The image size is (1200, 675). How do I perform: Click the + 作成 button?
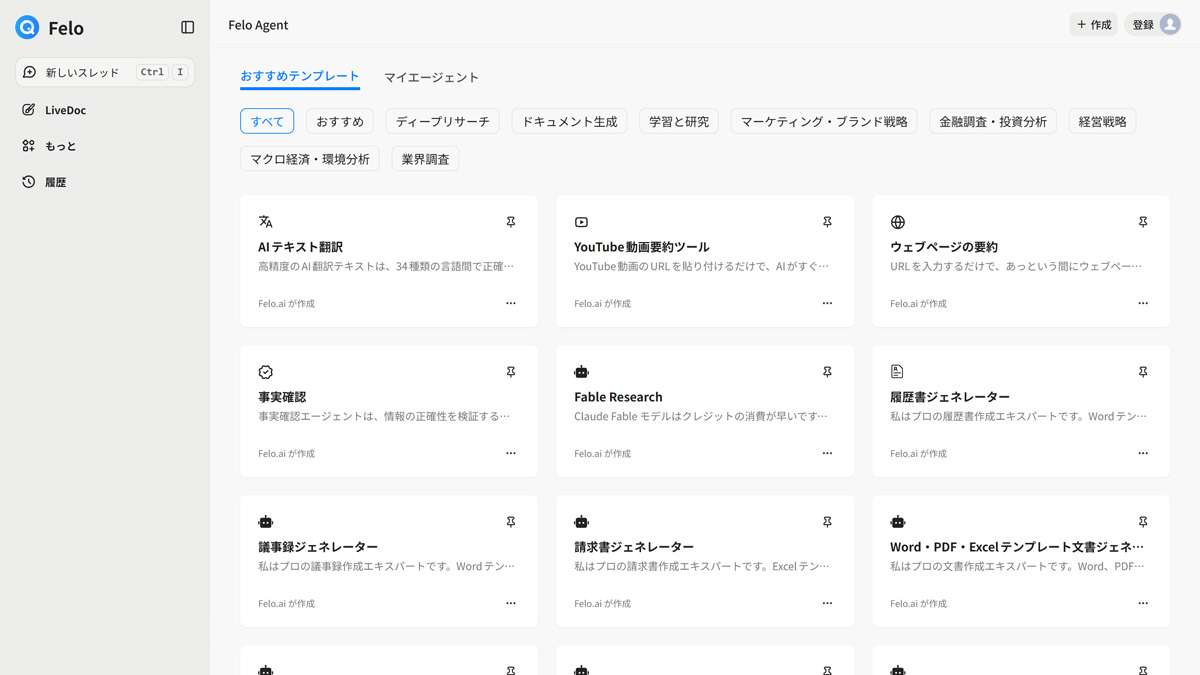click(x=1094, y=24)
